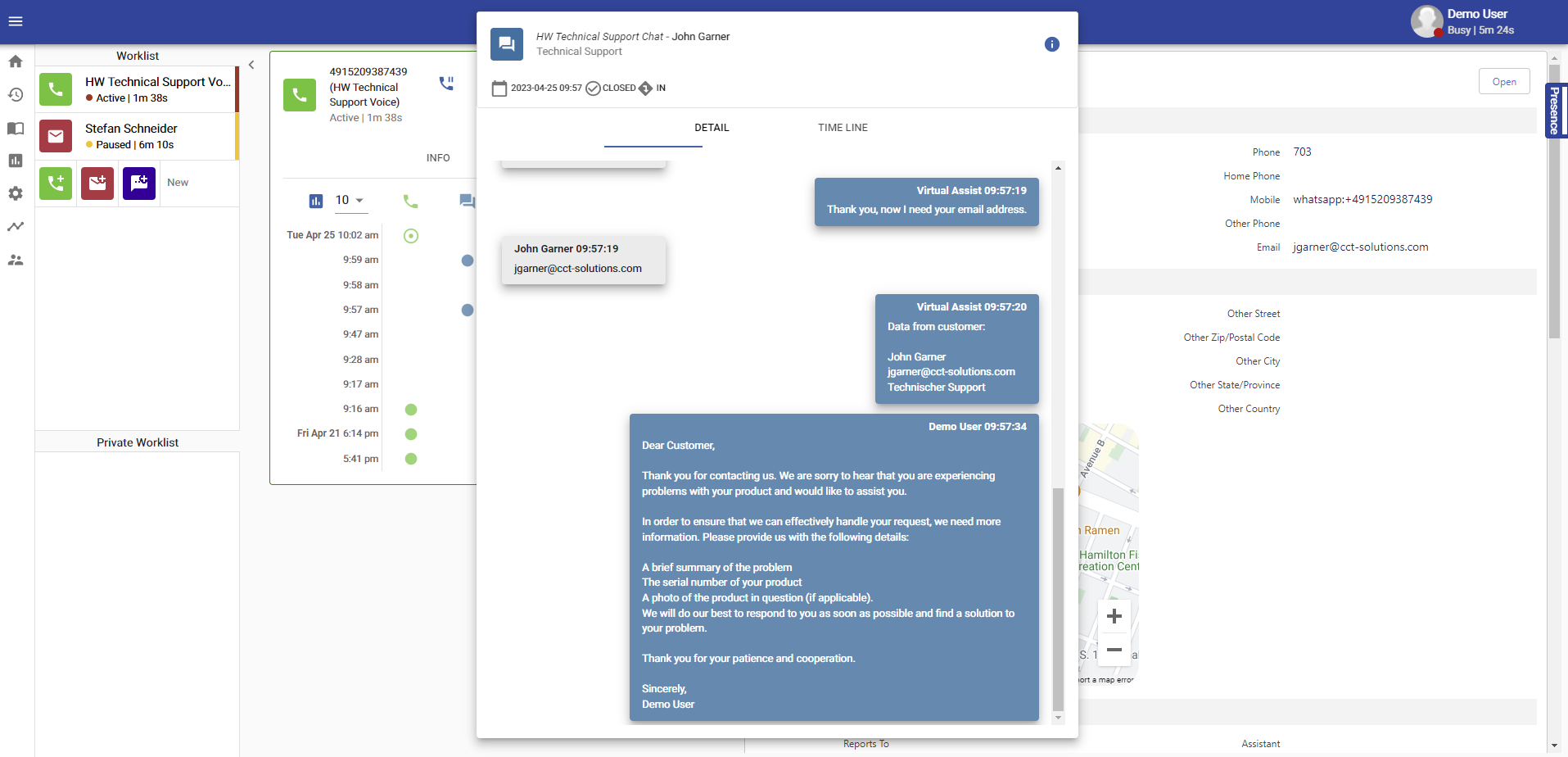Screen dimensions: 1568x757
Task: Switch to the TIME LINE tab
Action: coord(843,128)
